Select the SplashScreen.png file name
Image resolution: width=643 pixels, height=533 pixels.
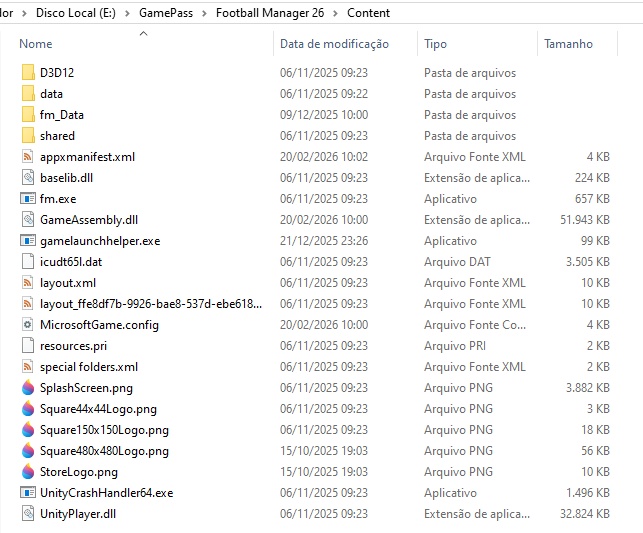(86, 388)
